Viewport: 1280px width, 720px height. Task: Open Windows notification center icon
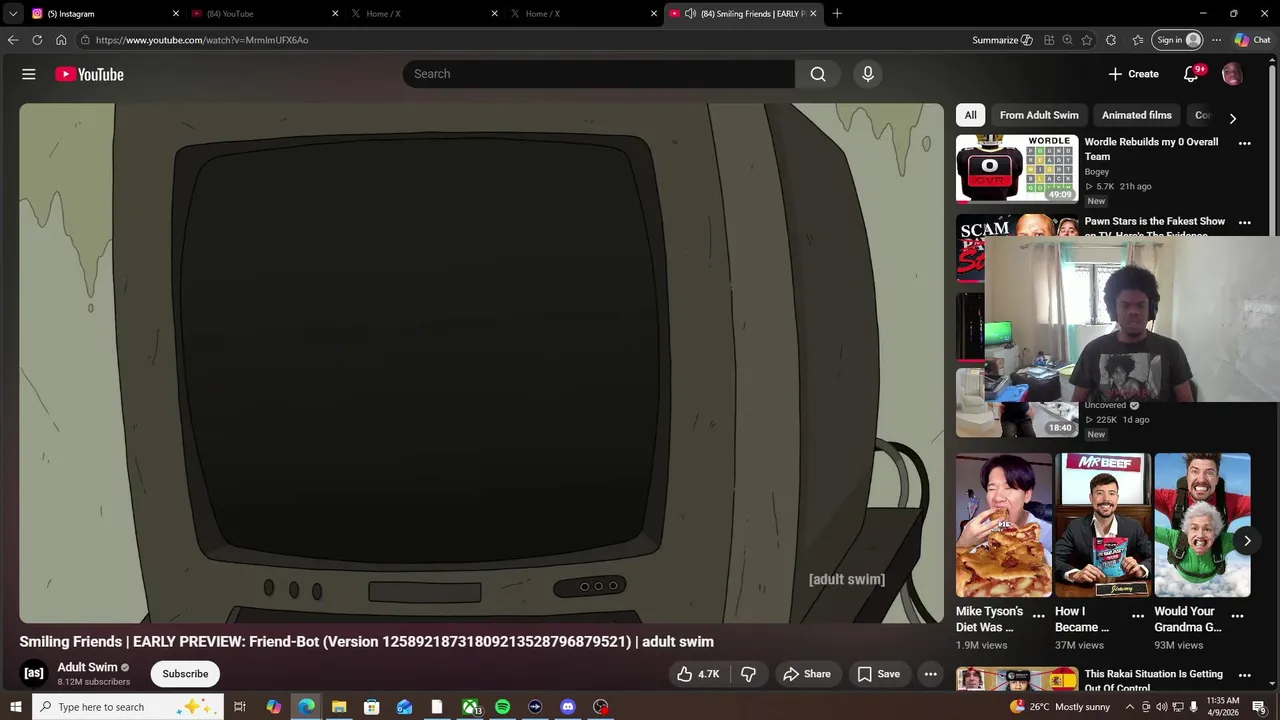click(1260, 707)
